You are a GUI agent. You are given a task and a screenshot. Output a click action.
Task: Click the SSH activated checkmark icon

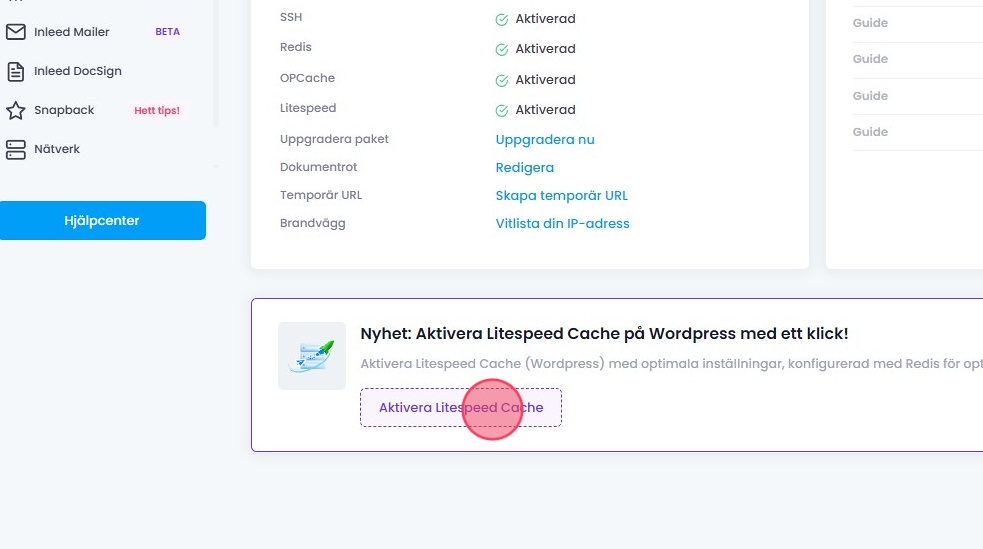tap(502, 19)
